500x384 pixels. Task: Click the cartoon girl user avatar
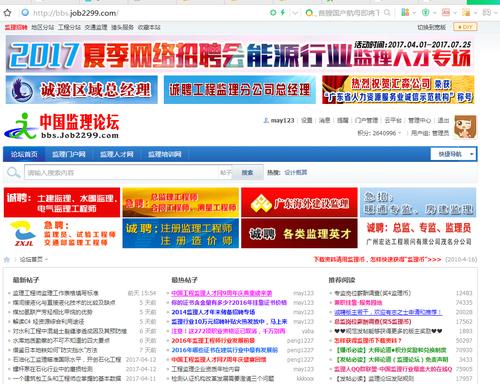[x=465, y=127]
